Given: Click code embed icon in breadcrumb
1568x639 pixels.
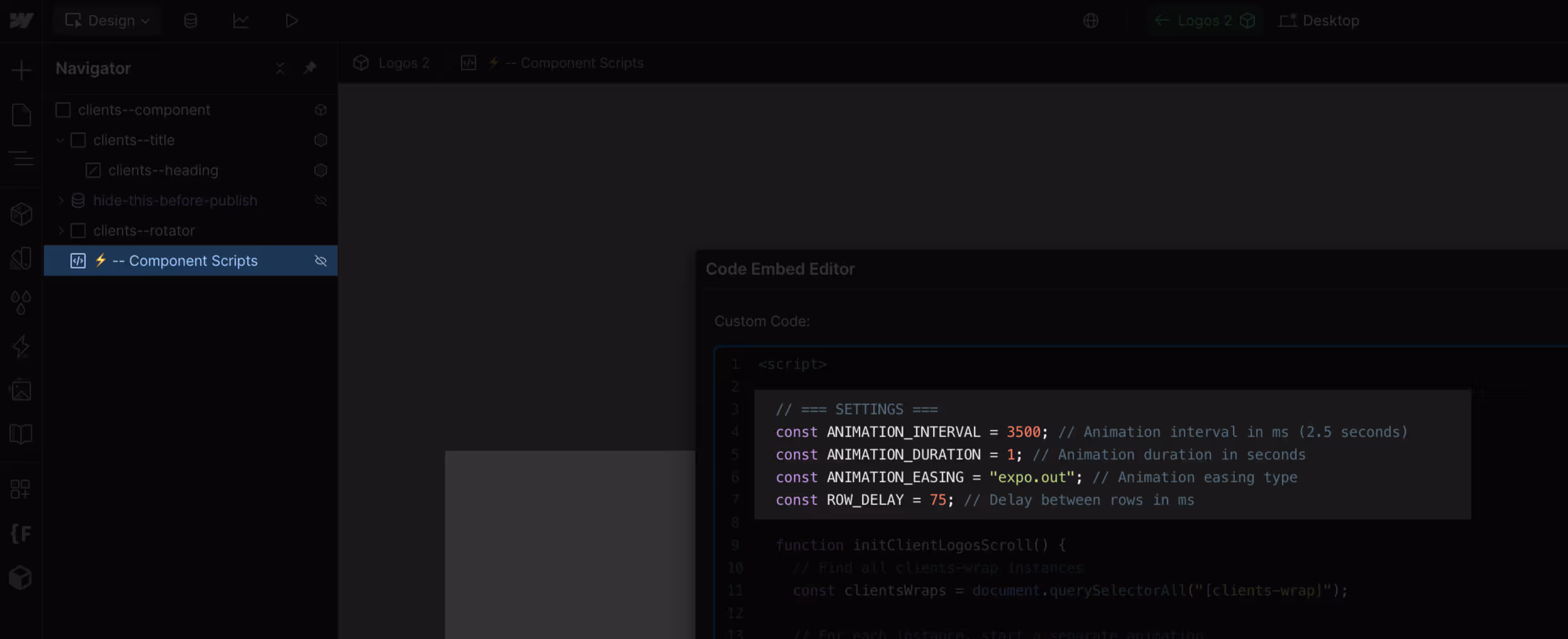Looking at the screenshot, I should click(x=468, y=63).
